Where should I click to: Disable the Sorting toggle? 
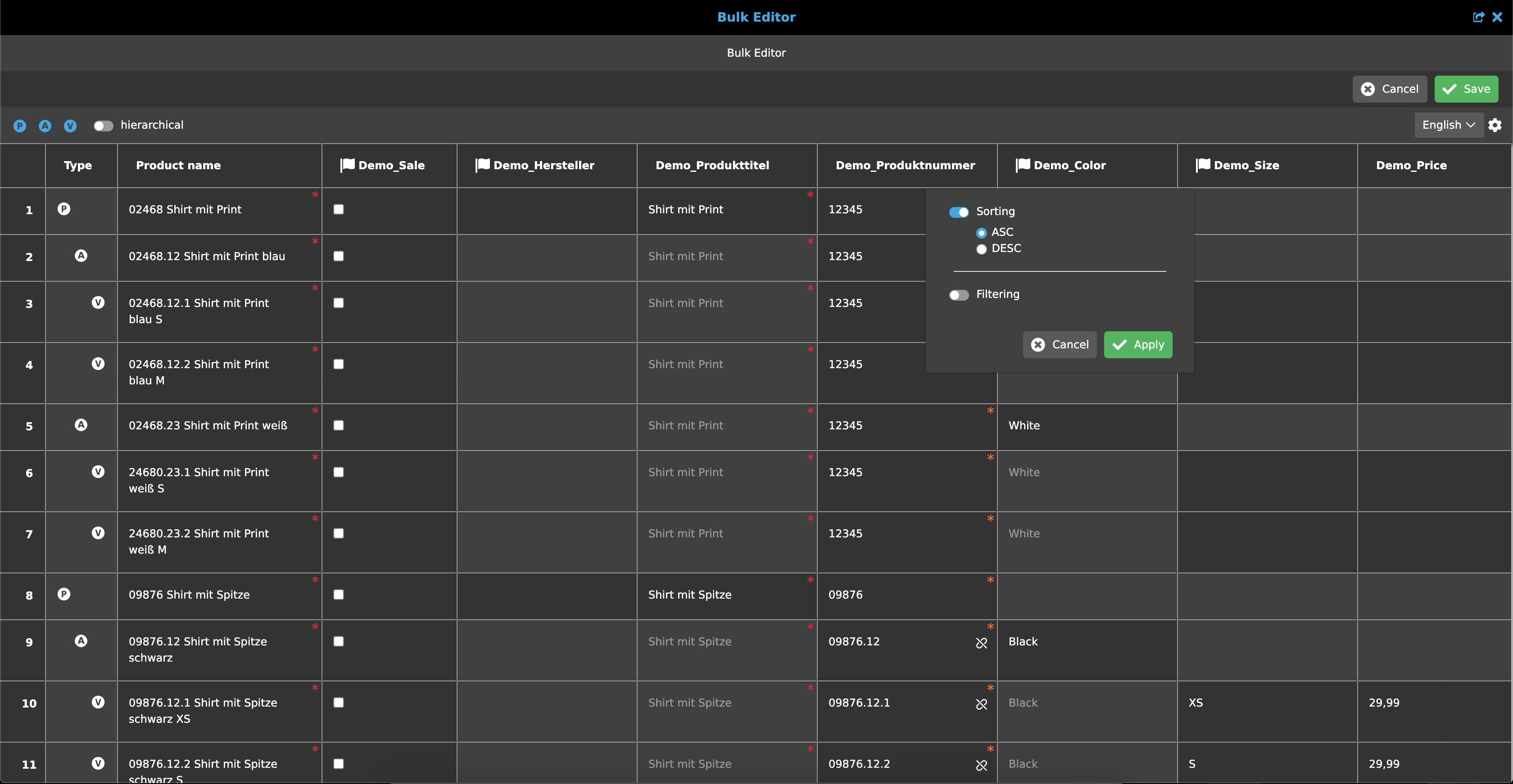pos(959,212)
